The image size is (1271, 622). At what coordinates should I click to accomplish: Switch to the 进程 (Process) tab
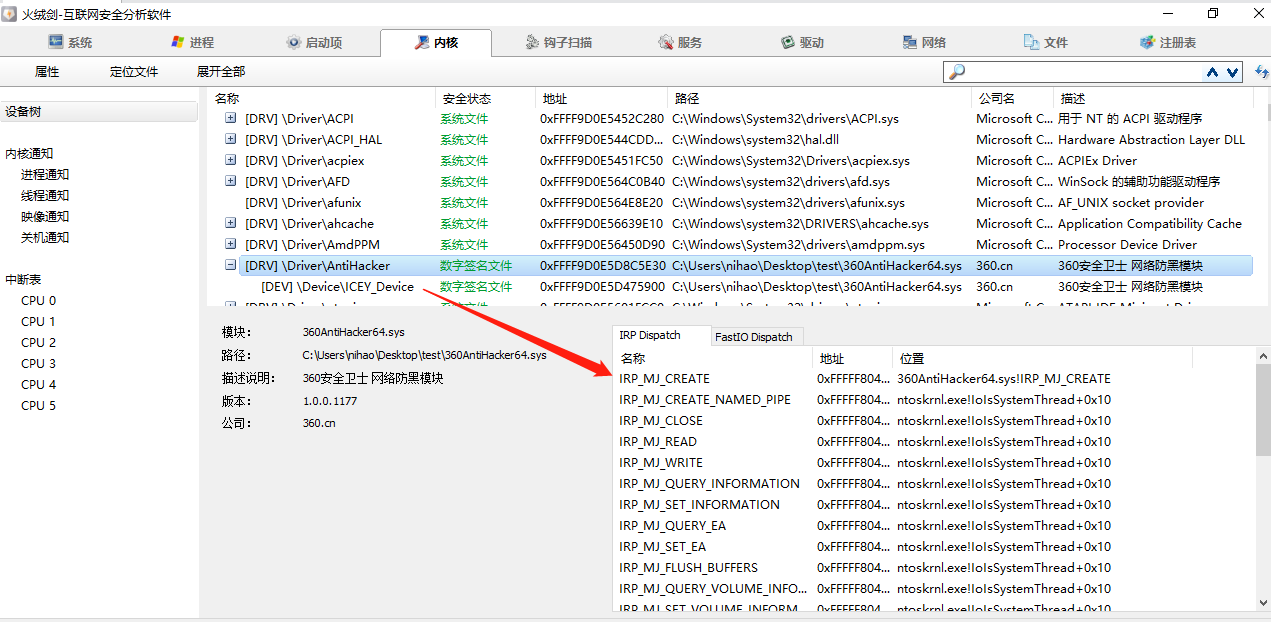click(x=192, y=43)
